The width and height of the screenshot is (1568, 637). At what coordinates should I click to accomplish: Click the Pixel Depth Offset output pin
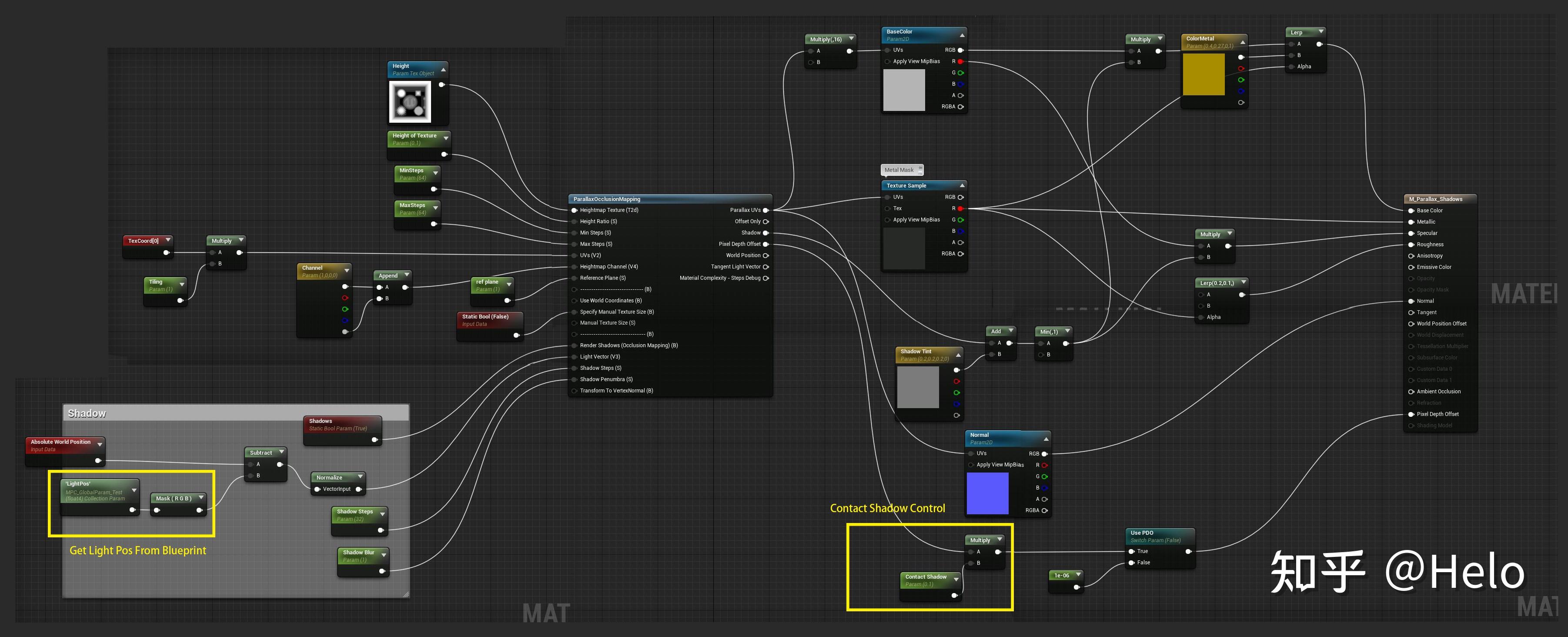click(766, 244)
